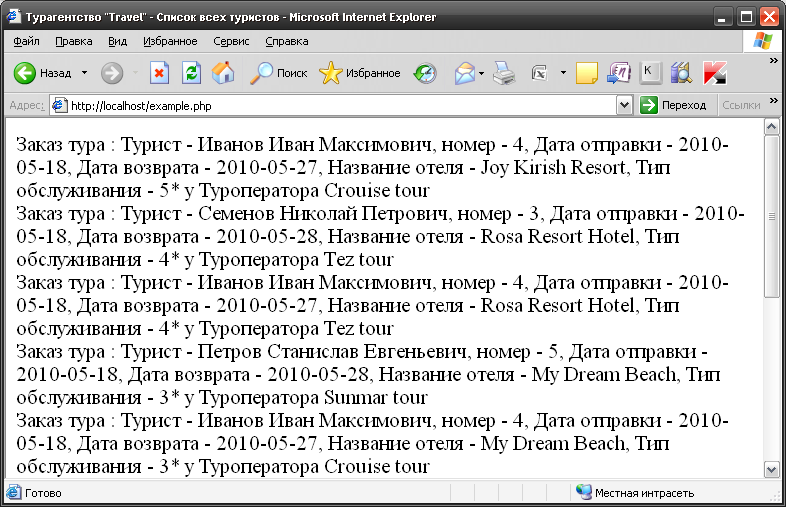Click the IE icon in title bar
The image size is (786, 507).
click(x=14, y=17)
